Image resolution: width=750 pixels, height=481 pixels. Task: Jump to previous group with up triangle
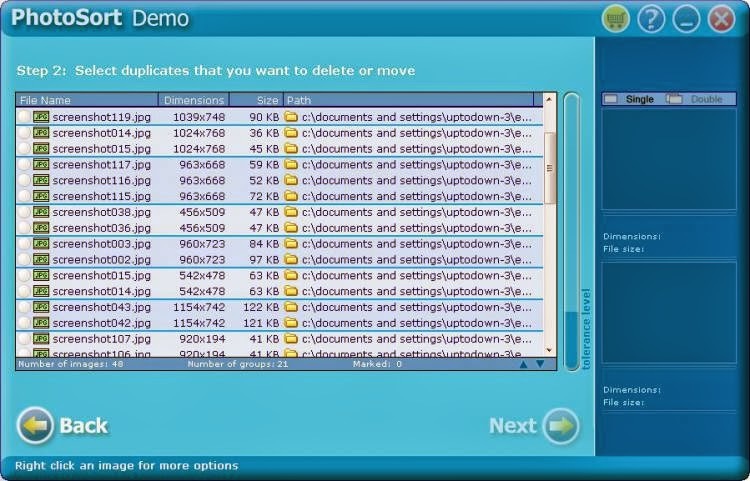coord(523,364)
